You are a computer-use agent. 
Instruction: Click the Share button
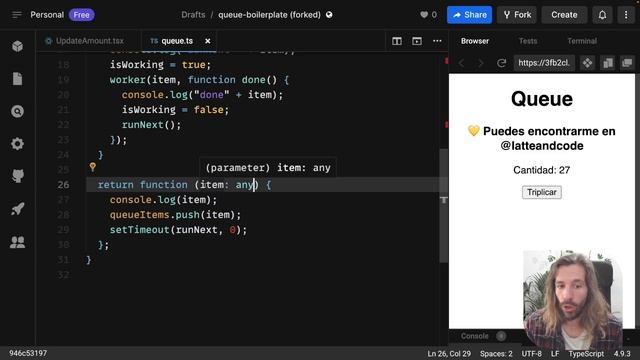469,15
